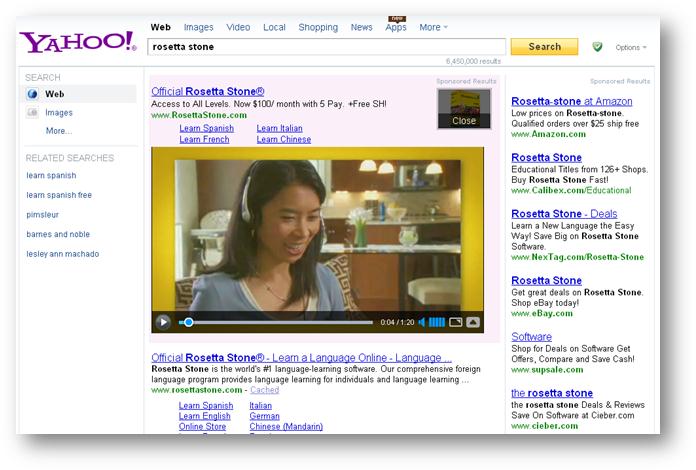Open the Learn Spanish link in the ad
Screen dimensions: 696x470
pyautogui.click(x=206, y=128)
